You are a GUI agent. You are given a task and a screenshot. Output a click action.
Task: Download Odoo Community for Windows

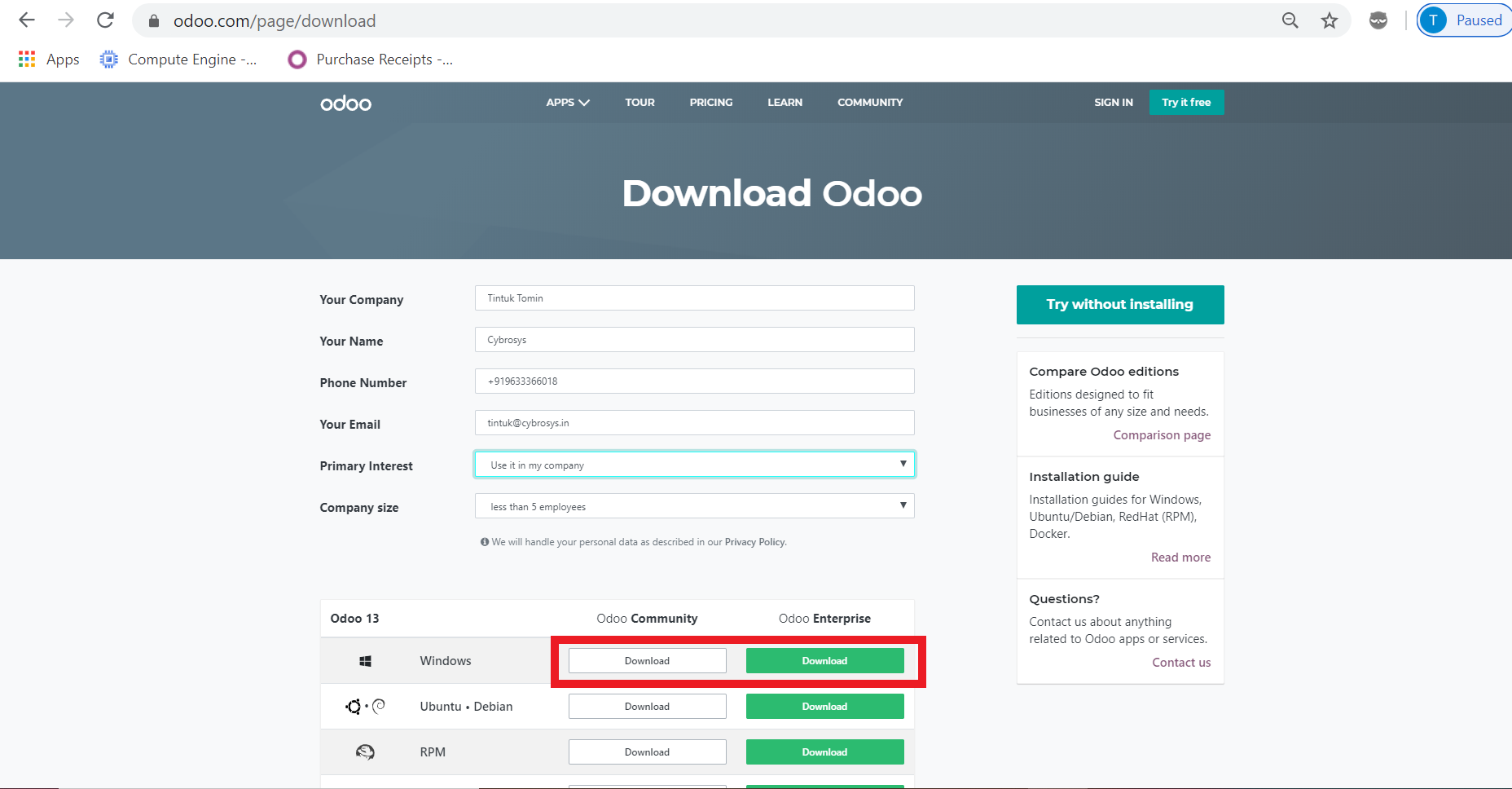point(647,661)
